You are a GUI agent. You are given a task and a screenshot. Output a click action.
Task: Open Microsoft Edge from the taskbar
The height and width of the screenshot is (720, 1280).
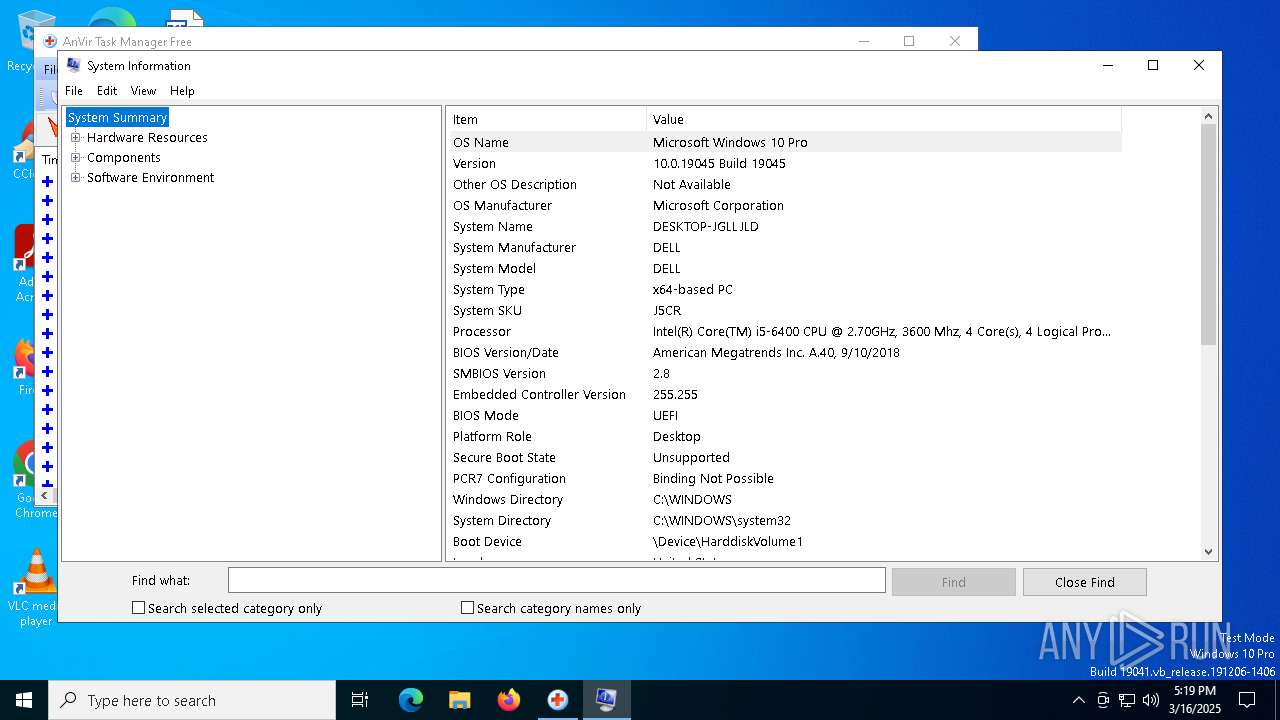pyautogui.click(x=411, y=700)
